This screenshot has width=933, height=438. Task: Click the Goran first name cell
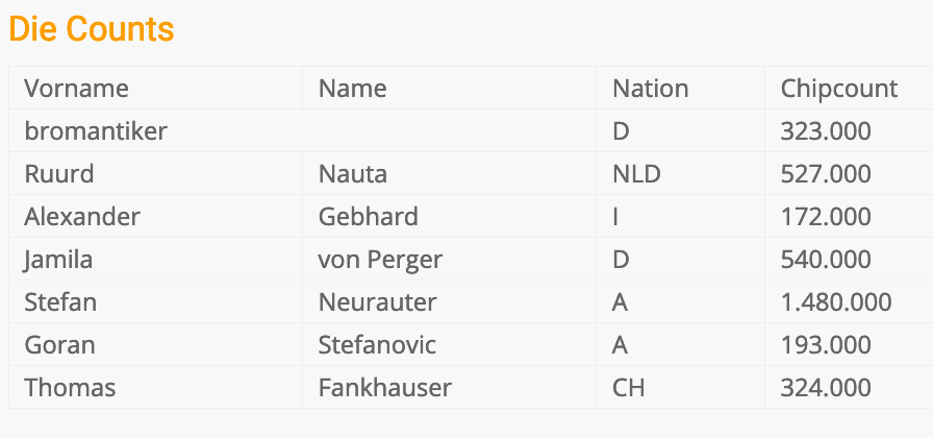[x=60, y=345]
